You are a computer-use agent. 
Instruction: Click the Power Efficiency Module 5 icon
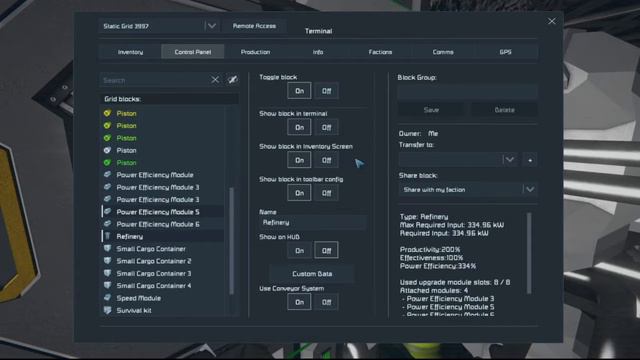click(107, 211)
